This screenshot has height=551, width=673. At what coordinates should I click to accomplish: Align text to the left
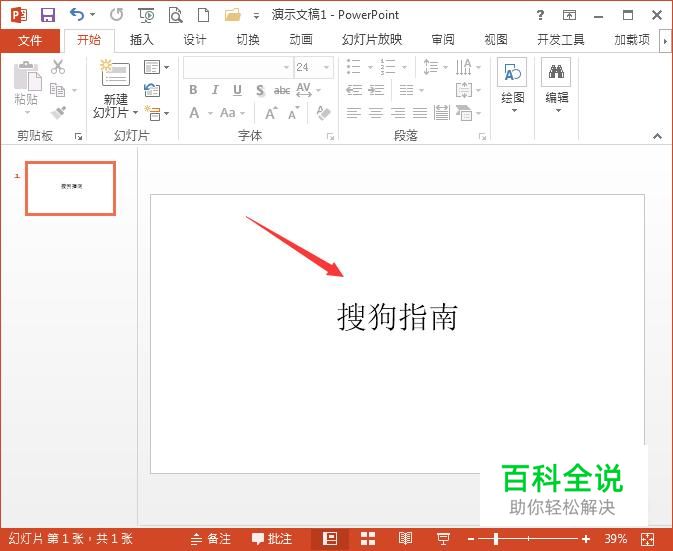354,113
